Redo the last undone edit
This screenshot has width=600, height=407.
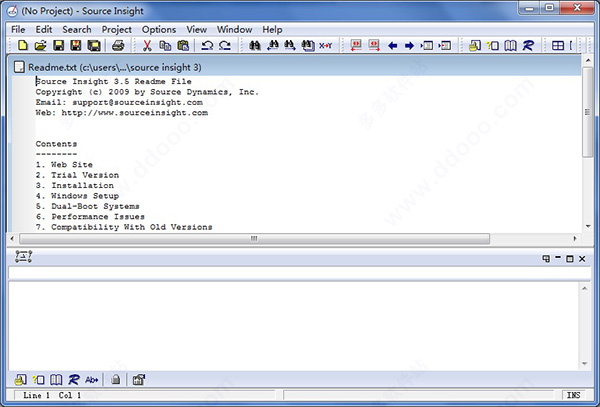point(225,46)
